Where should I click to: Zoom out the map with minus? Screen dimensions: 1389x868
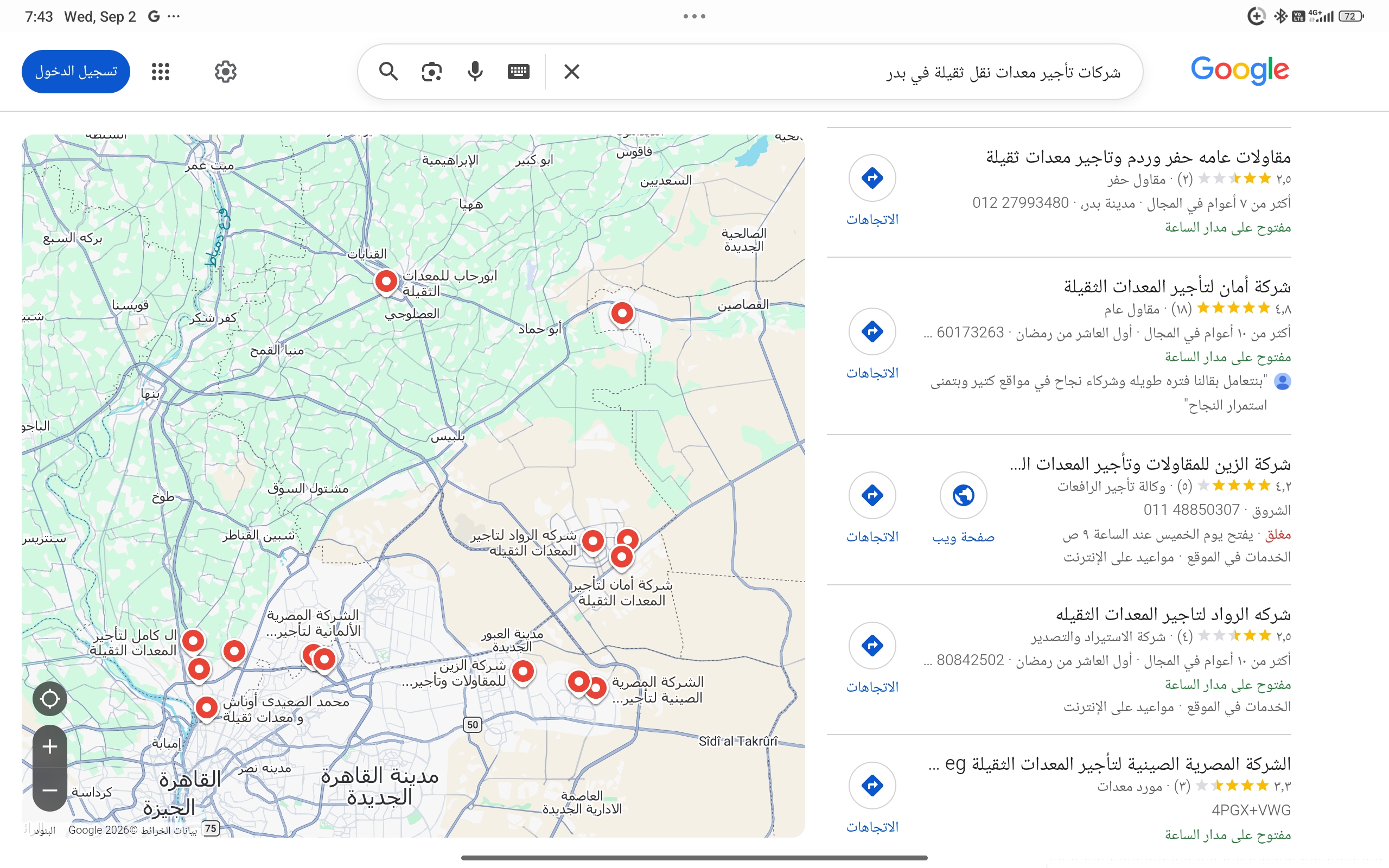50,790
